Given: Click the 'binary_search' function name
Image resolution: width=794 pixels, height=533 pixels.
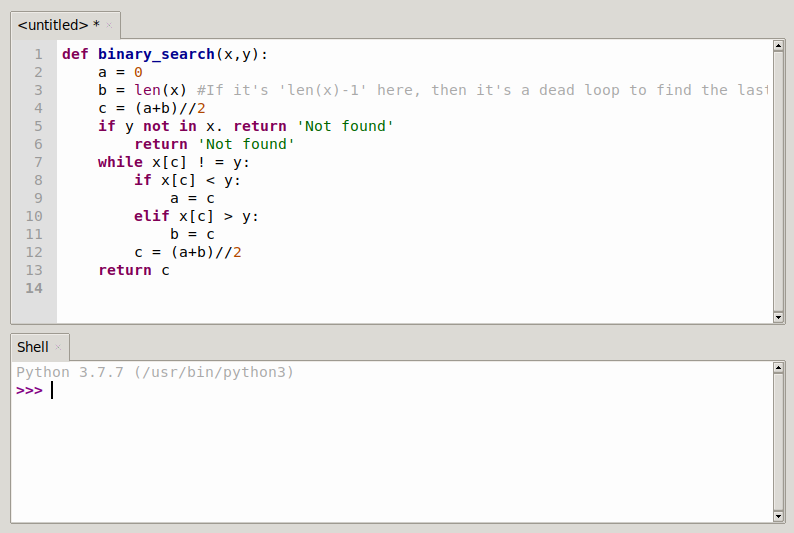Looking at the screenshot, I should coord(156,54).
